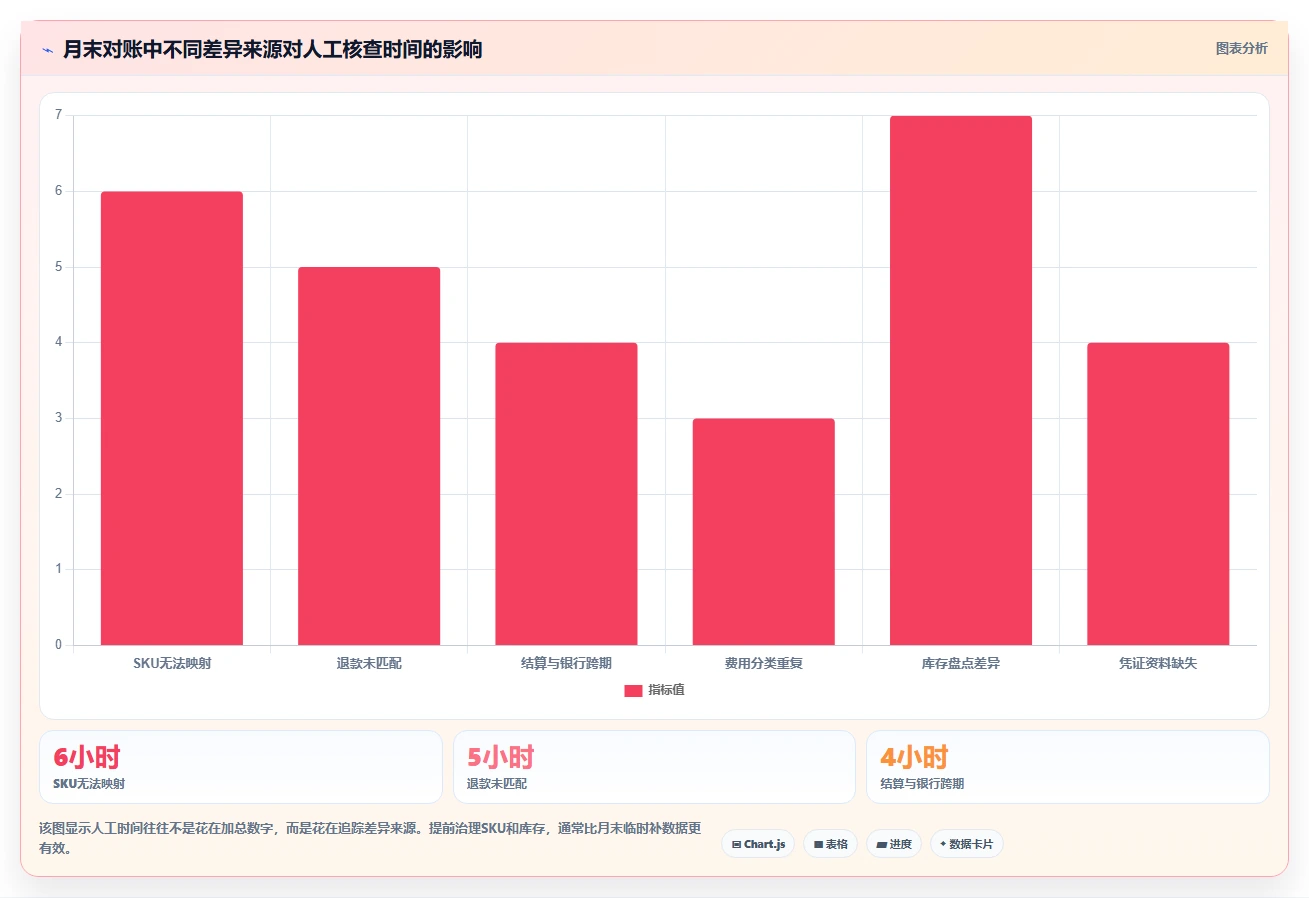Click the 表格 tag
The height and width of the screenshot is (898, 1309).
830,844
